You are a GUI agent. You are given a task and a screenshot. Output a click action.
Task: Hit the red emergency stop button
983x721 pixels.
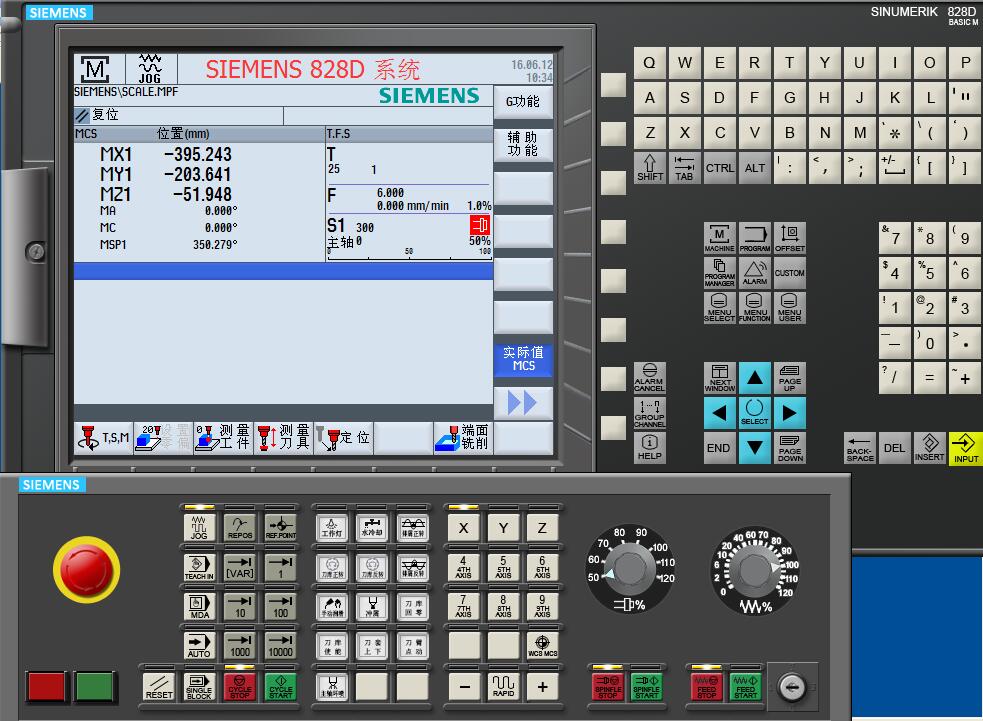(87, 569)
